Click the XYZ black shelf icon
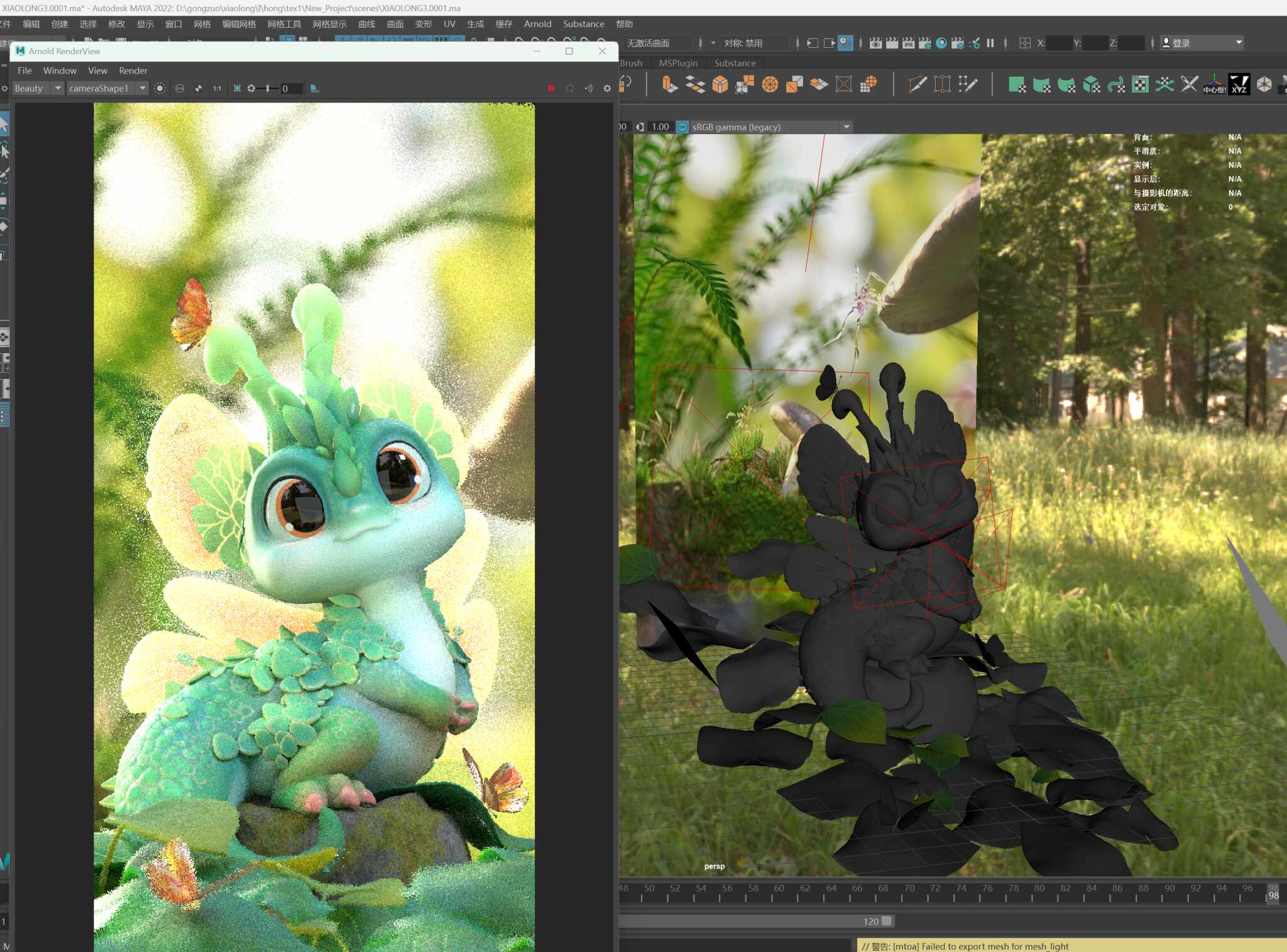 pos(1239,84)
